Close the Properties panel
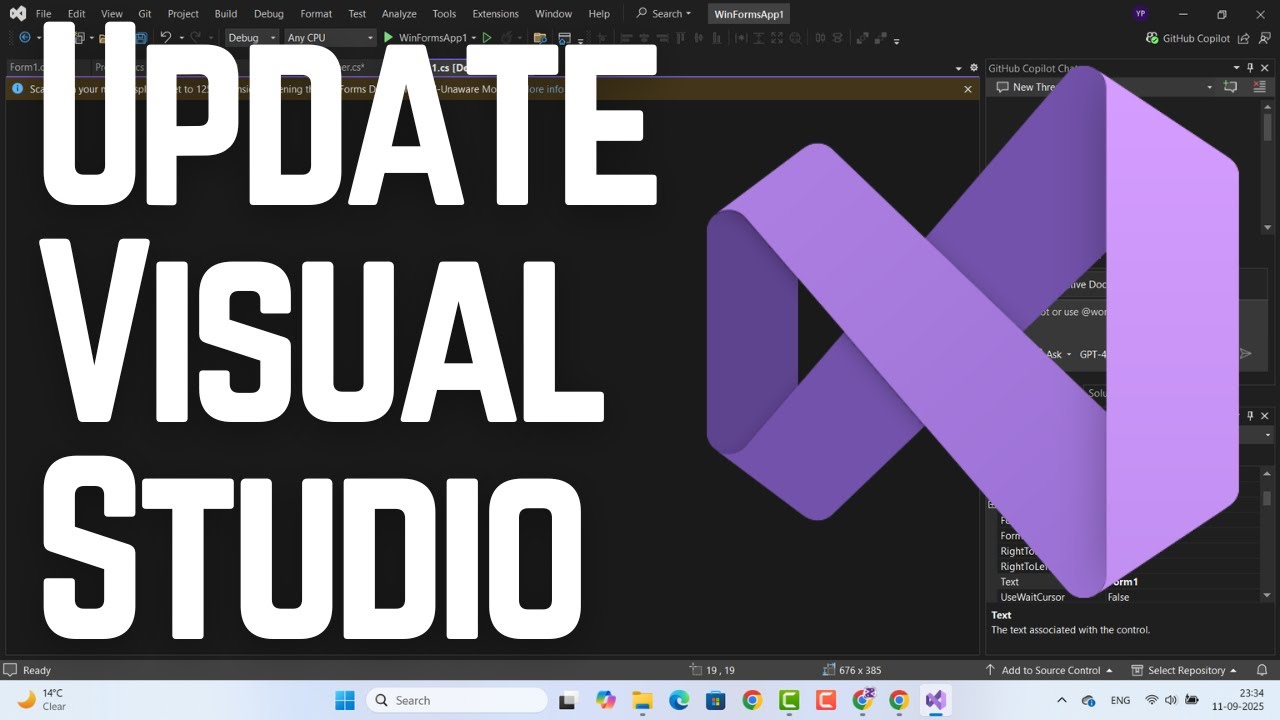The width and height of the screenshot is (1280, 720). (x=1265, y=415)
